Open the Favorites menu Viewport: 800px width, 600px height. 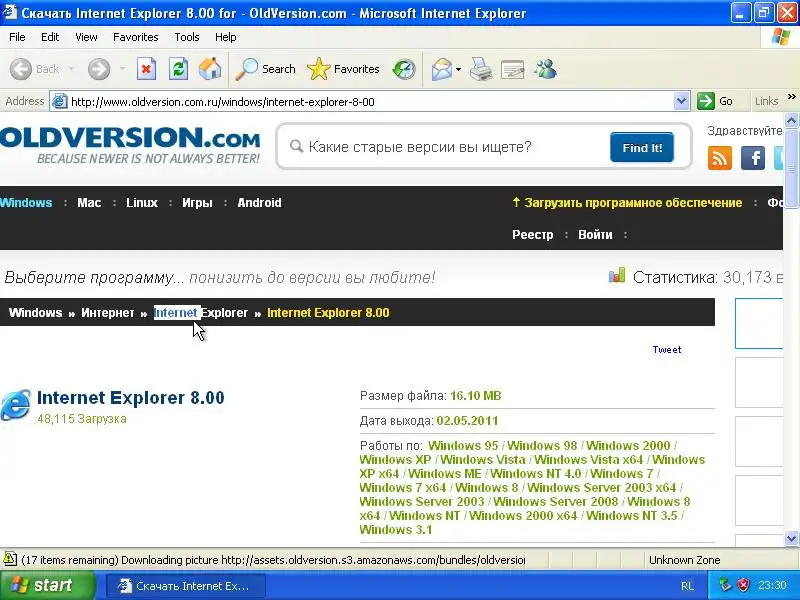coord(136,37)
